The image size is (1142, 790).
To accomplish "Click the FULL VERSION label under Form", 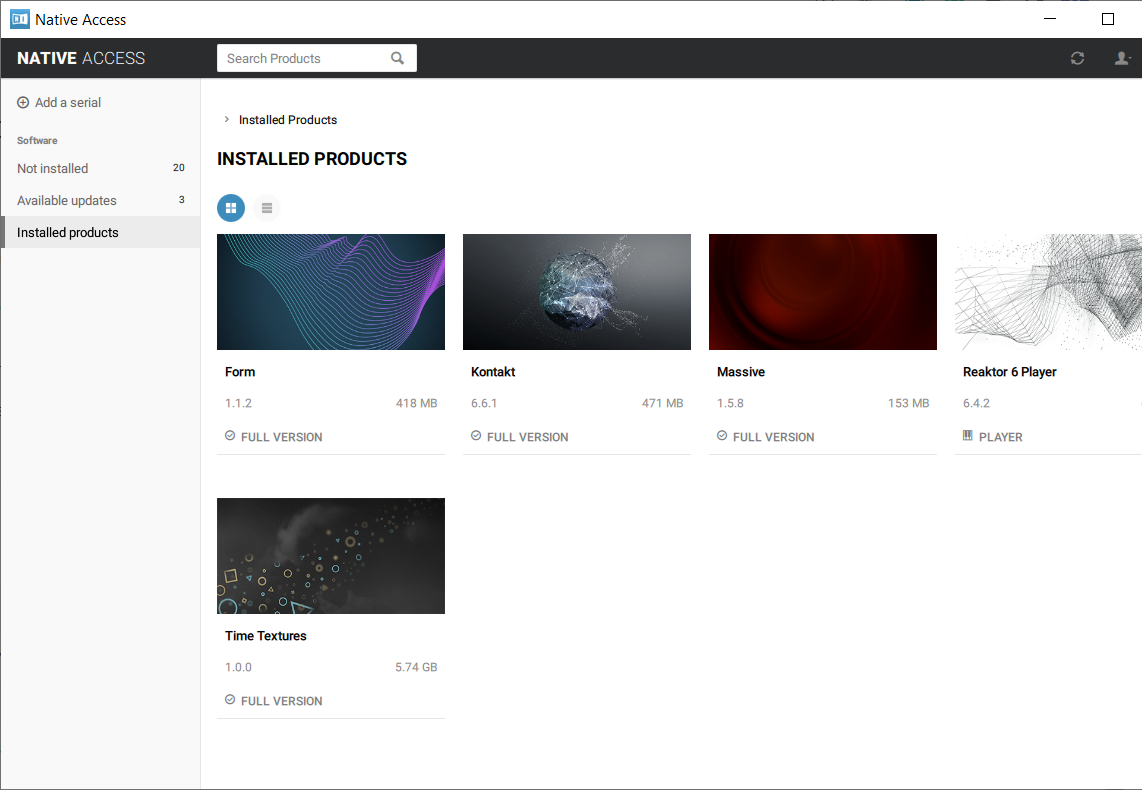I will (x=281, y=437).
